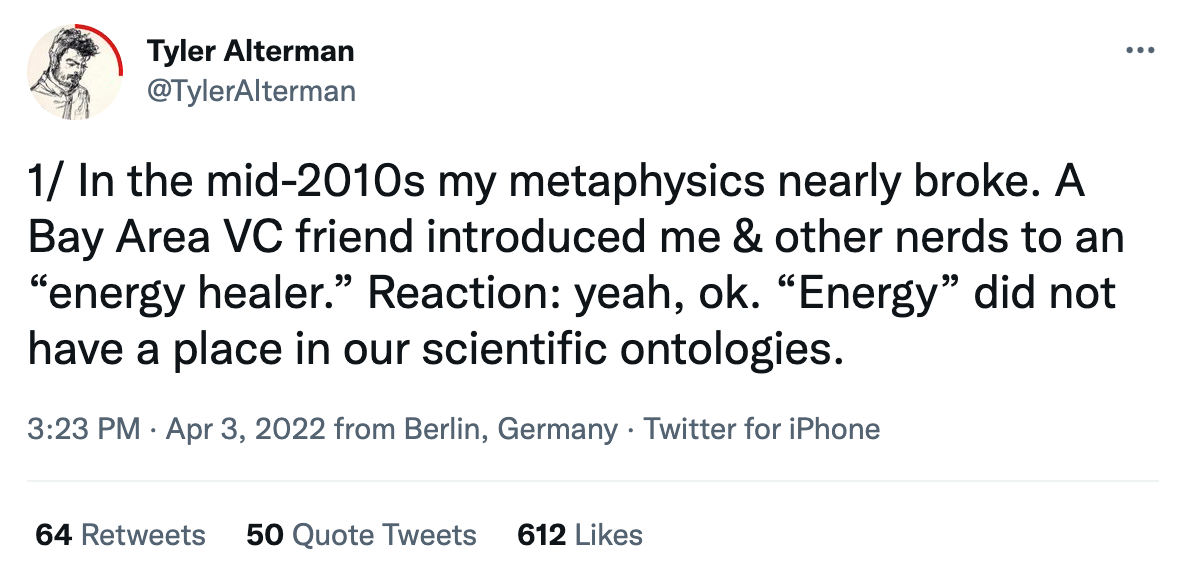The height and width of the screenshot is (582, 1186).
Task: Click the number 50 quote count
Action: point(265,535)
